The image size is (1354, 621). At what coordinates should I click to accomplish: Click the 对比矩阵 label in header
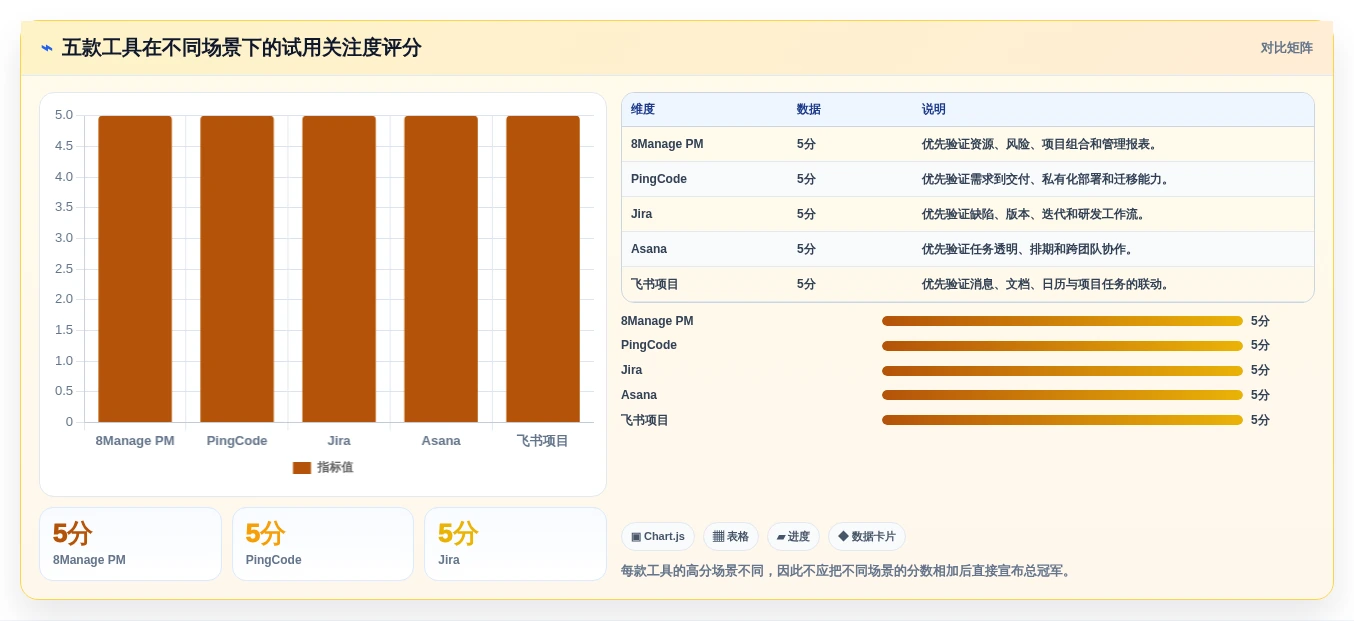(1286, 48)
